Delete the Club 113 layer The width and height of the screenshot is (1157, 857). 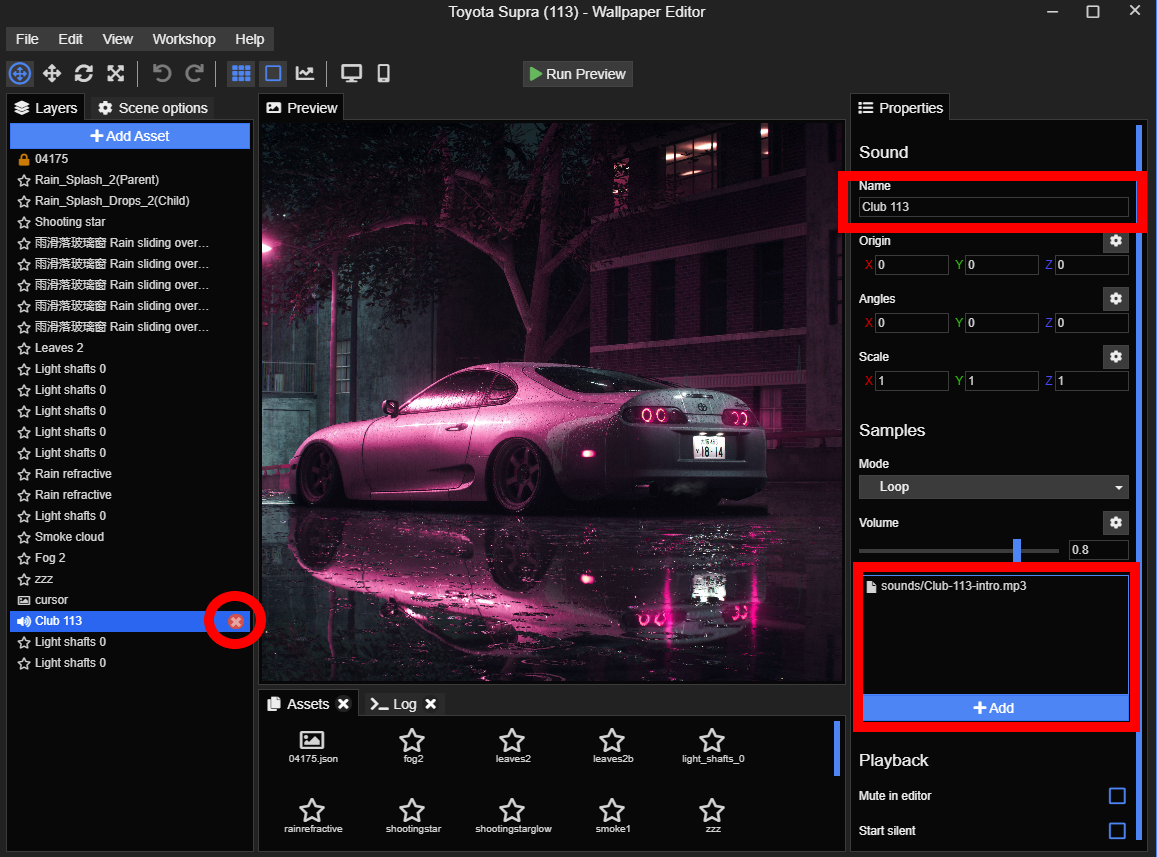pyautogui.click(x=235, y=622)
